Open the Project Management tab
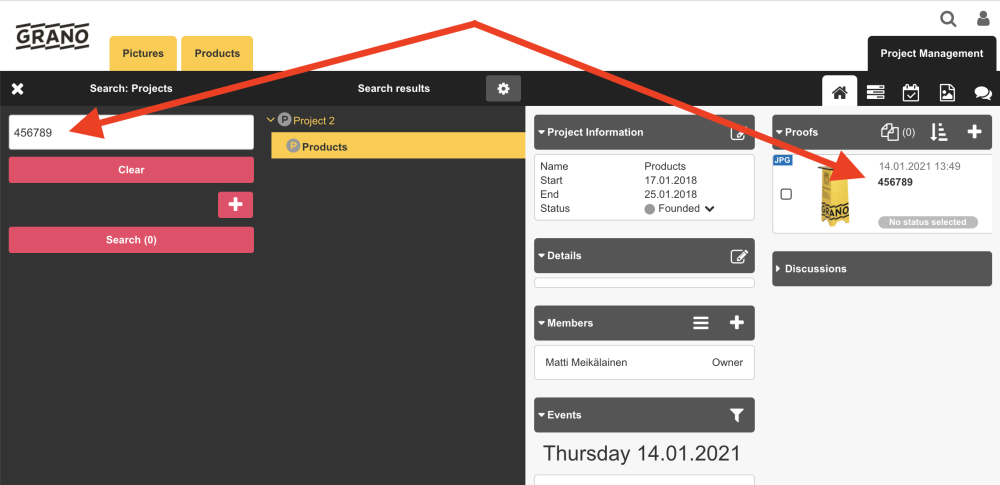 point(931,54)
